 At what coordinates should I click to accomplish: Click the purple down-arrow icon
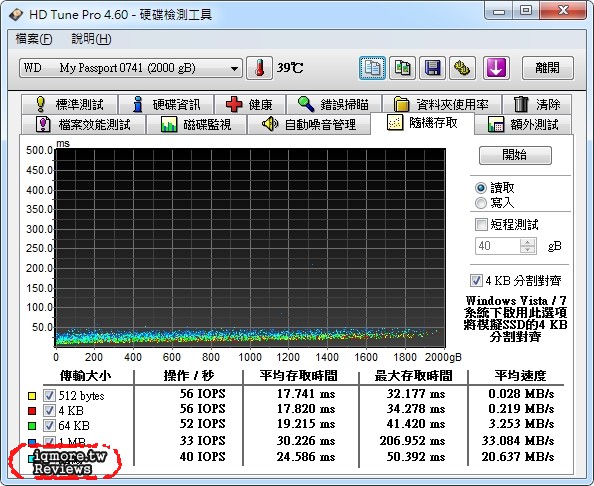coord(496,68)
